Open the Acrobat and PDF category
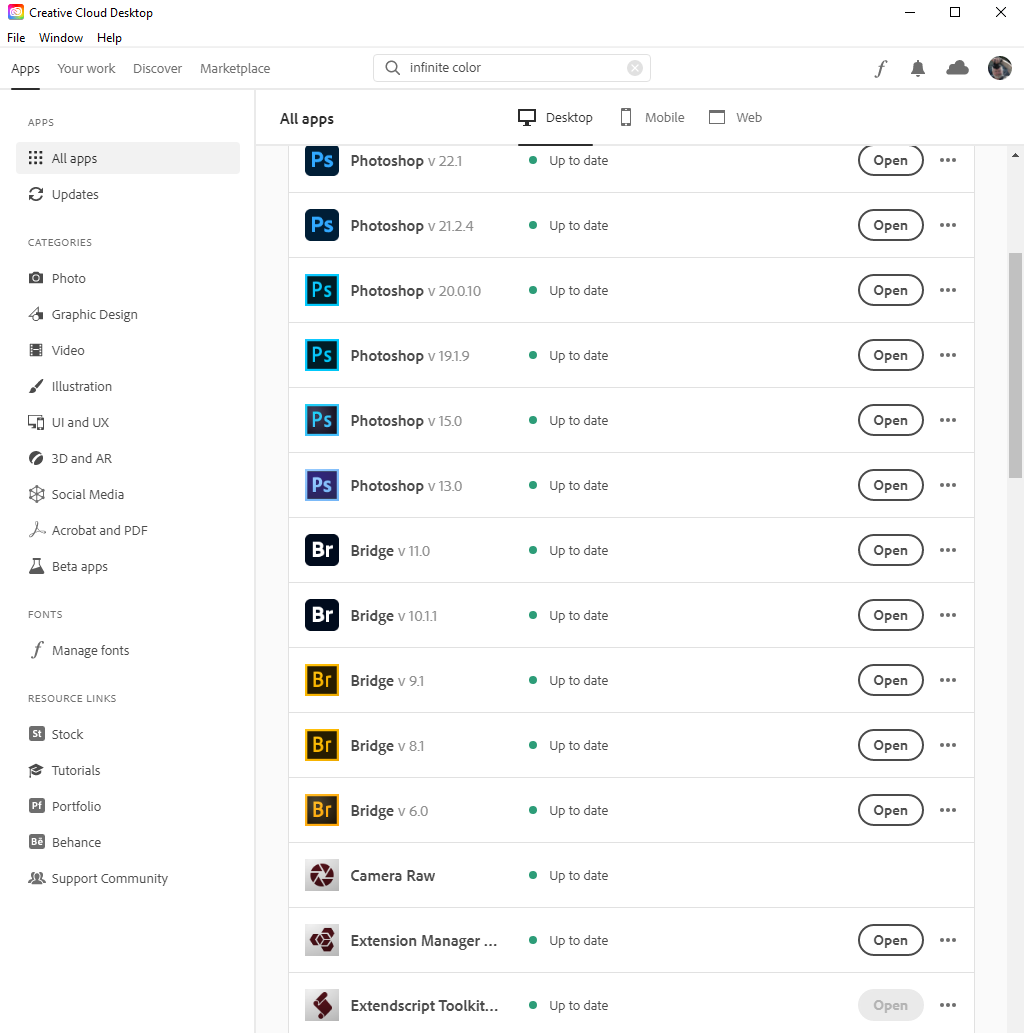1024x1033 pixels. [x=99, y=530]
